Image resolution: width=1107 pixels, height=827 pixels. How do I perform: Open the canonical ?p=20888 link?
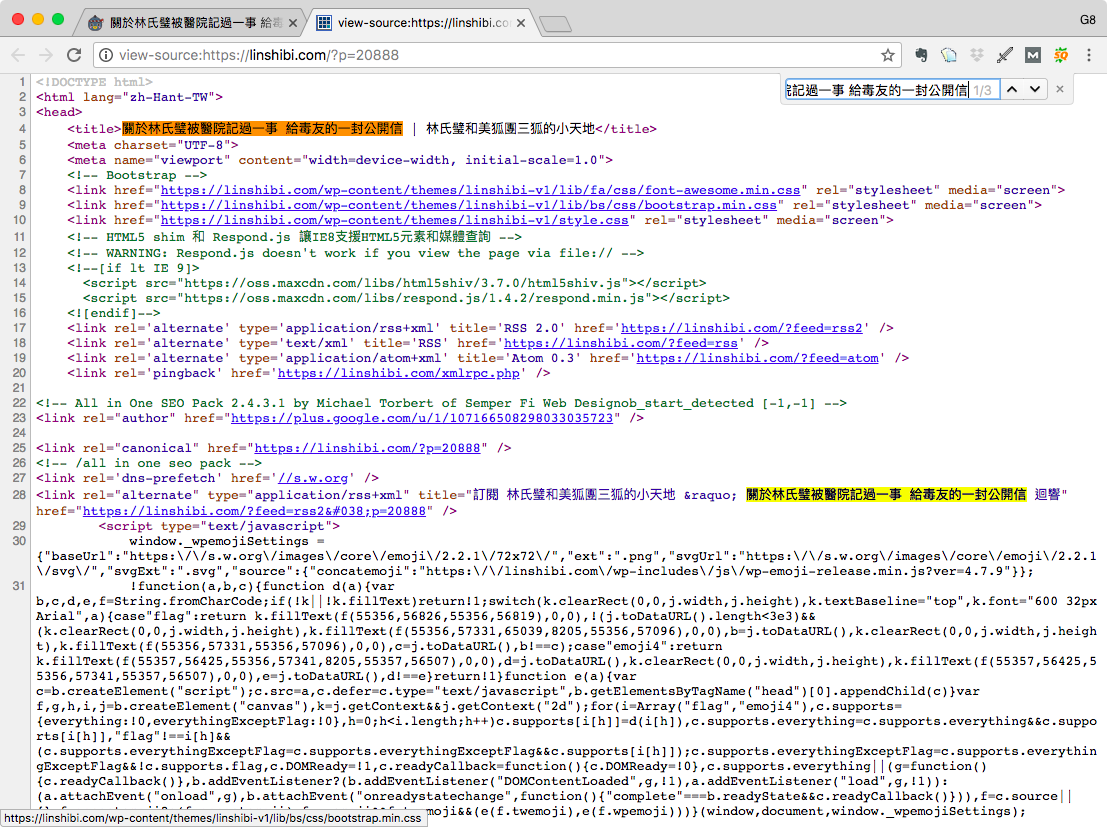[367, 448]
